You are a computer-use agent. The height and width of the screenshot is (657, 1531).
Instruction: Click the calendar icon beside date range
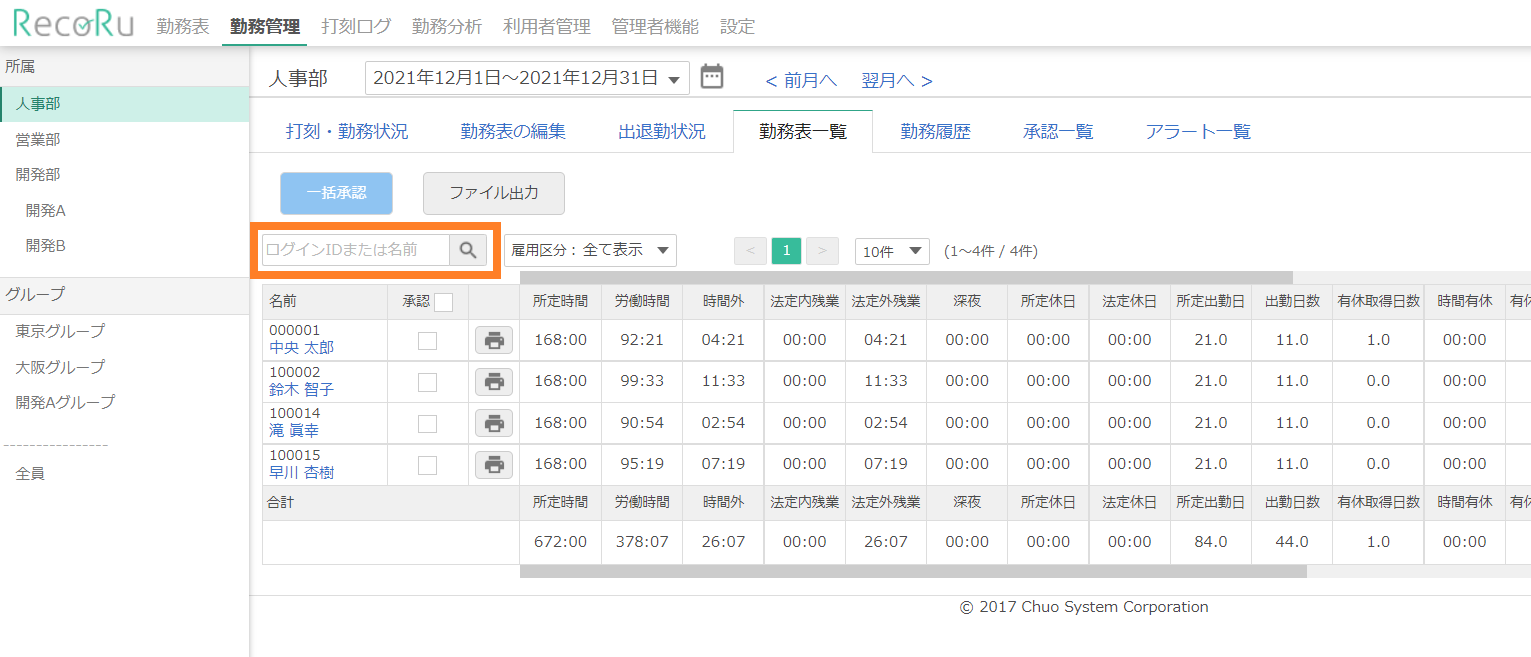(x=711, y=77)
